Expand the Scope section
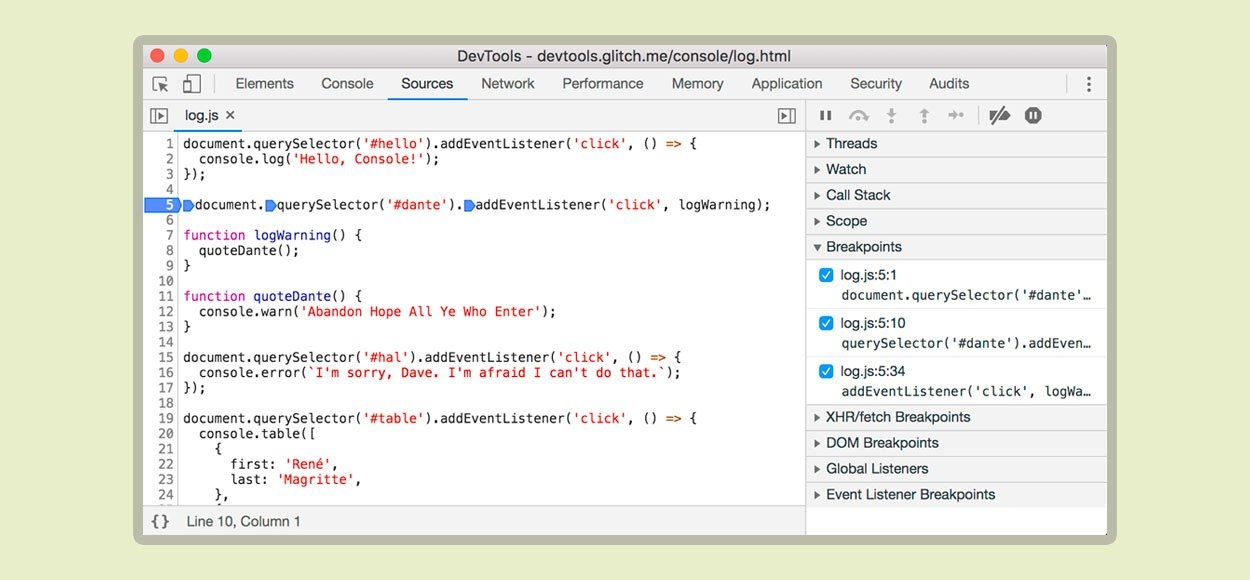 (846, 221)
